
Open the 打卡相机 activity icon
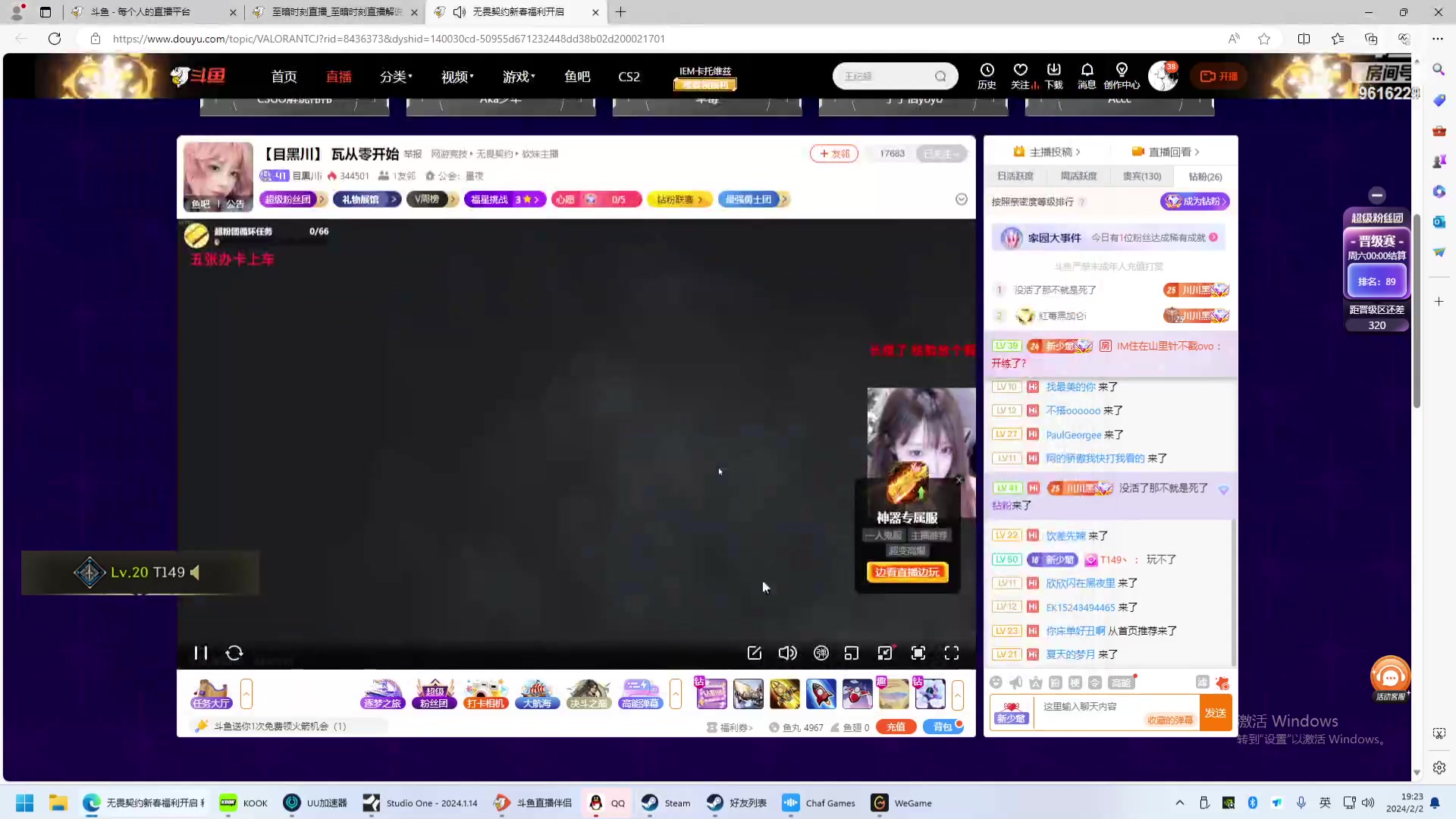pos(485,694)
